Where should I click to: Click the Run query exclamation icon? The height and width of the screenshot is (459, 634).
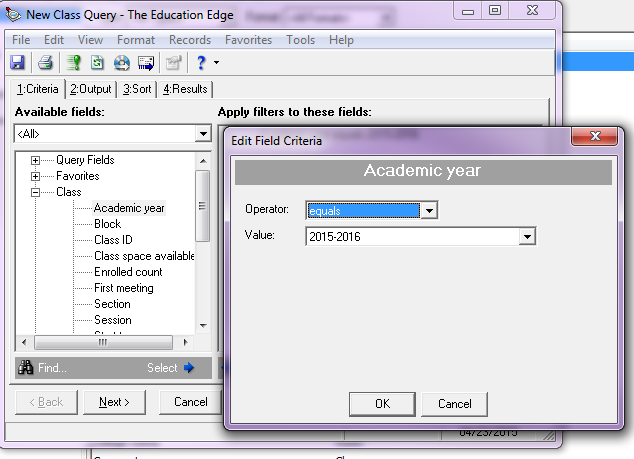coord(74,63)
